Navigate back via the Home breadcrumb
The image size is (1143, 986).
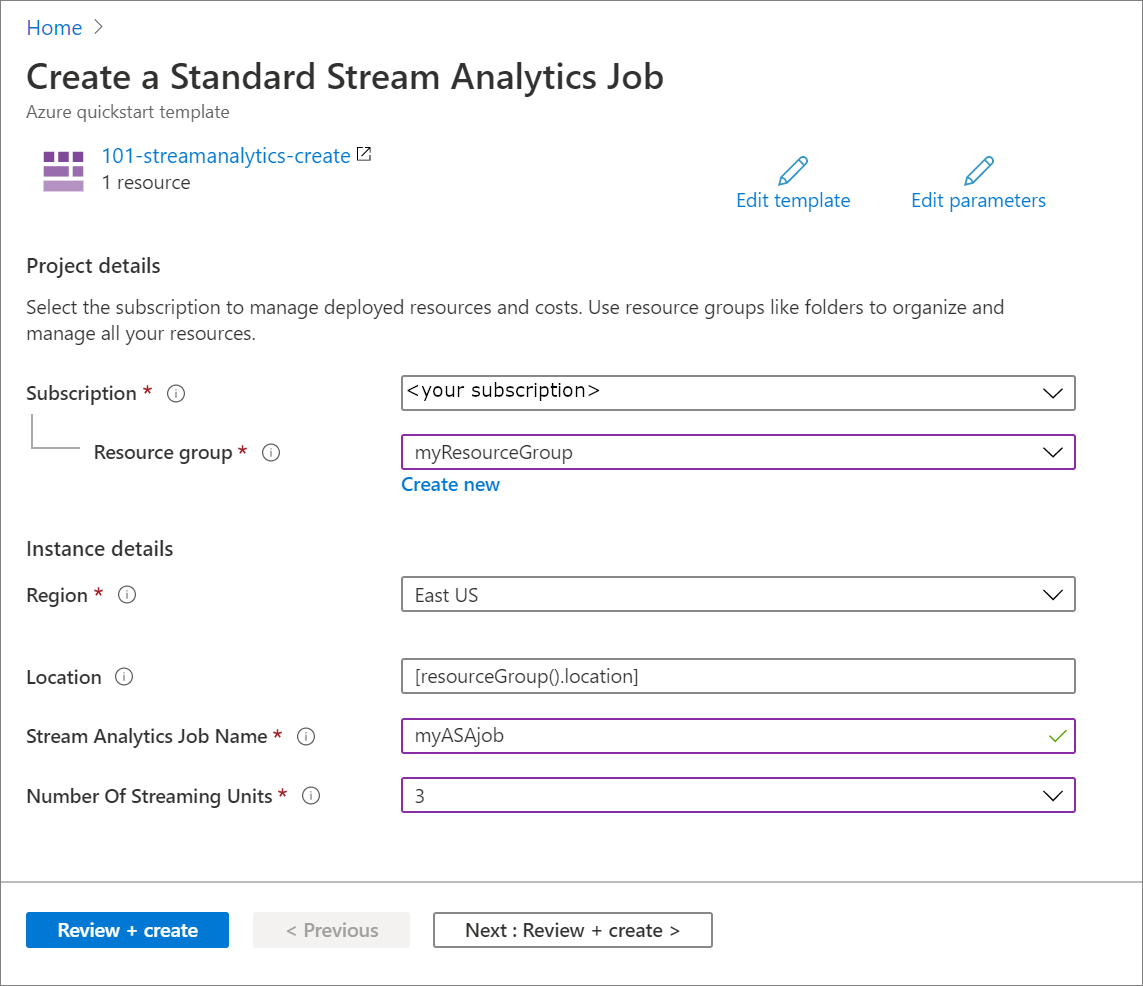coord(54,28)
